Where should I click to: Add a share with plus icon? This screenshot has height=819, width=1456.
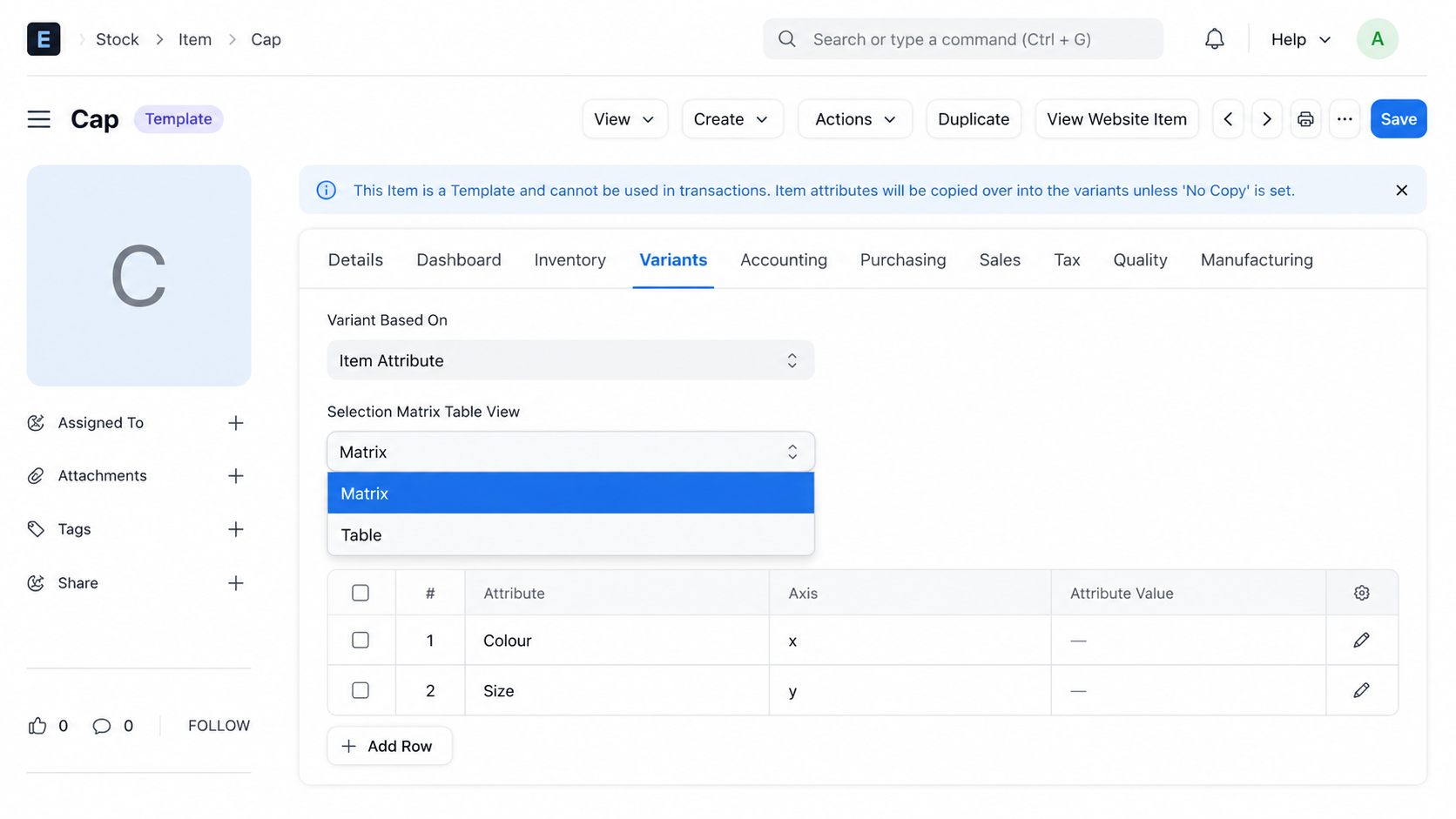(x=235, y=583)
